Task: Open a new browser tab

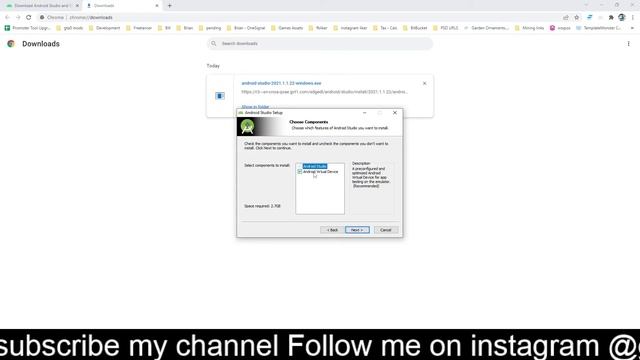Action: point(170,6)
